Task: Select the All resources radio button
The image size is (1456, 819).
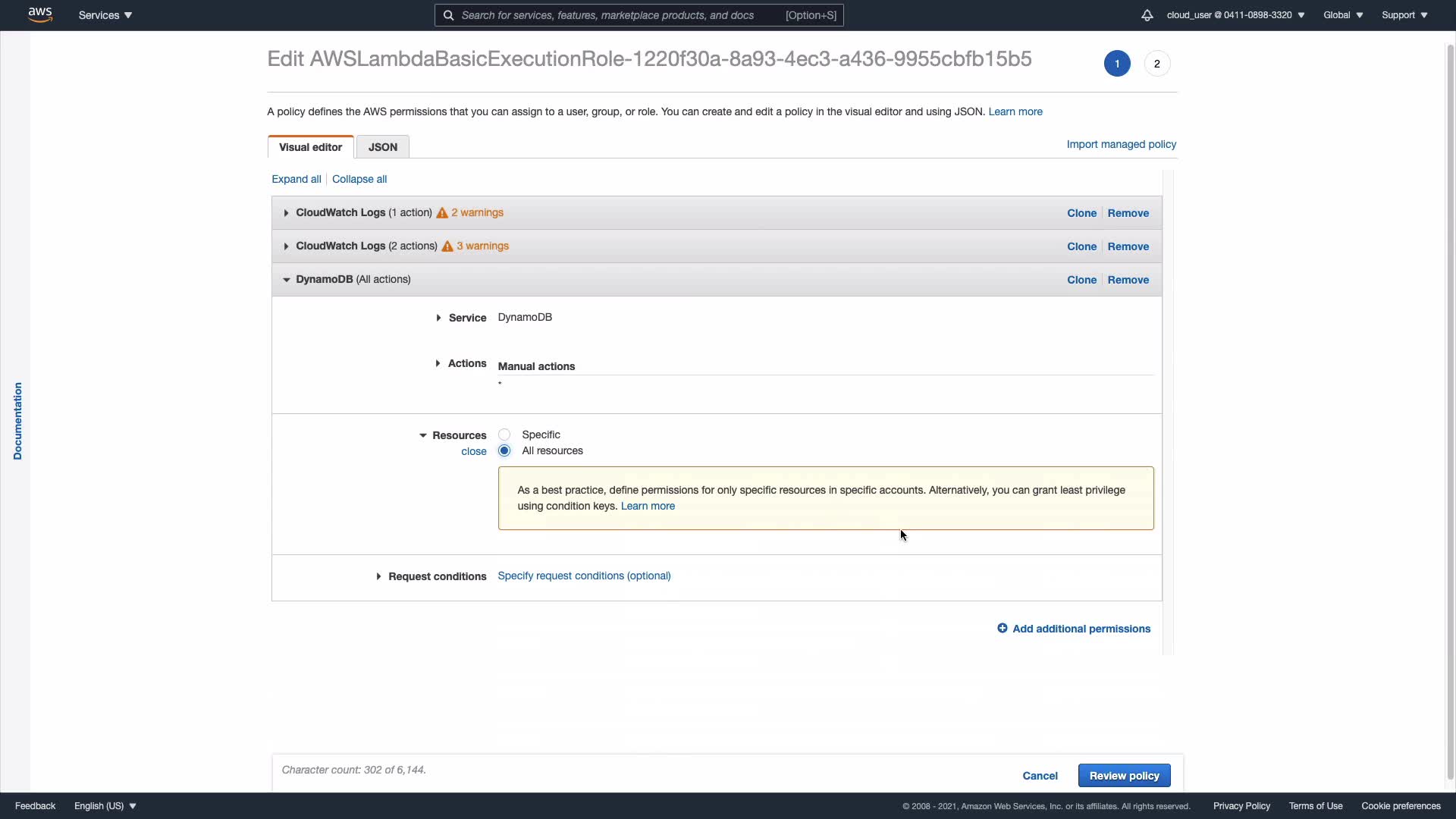Action: [x=504, y=450]
